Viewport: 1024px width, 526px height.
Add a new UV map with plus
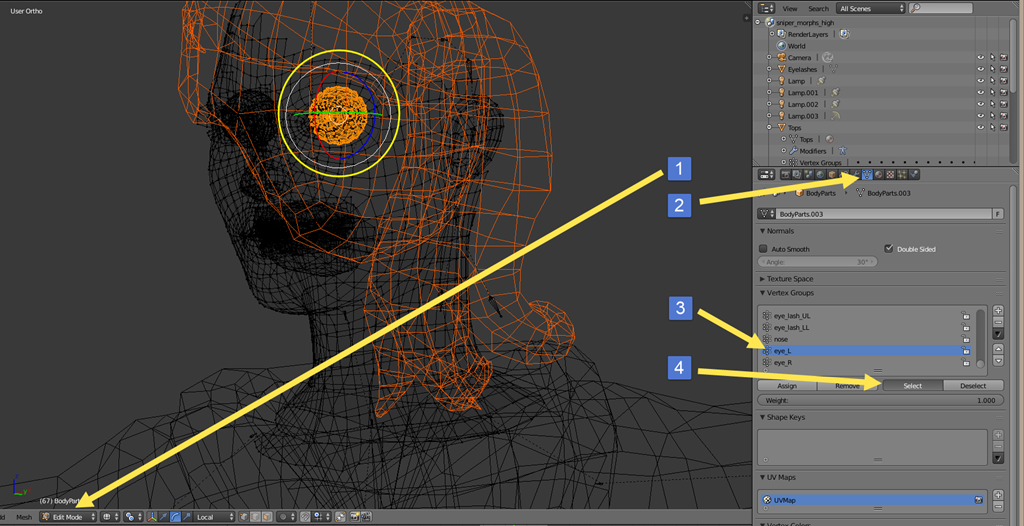(997, 495)
